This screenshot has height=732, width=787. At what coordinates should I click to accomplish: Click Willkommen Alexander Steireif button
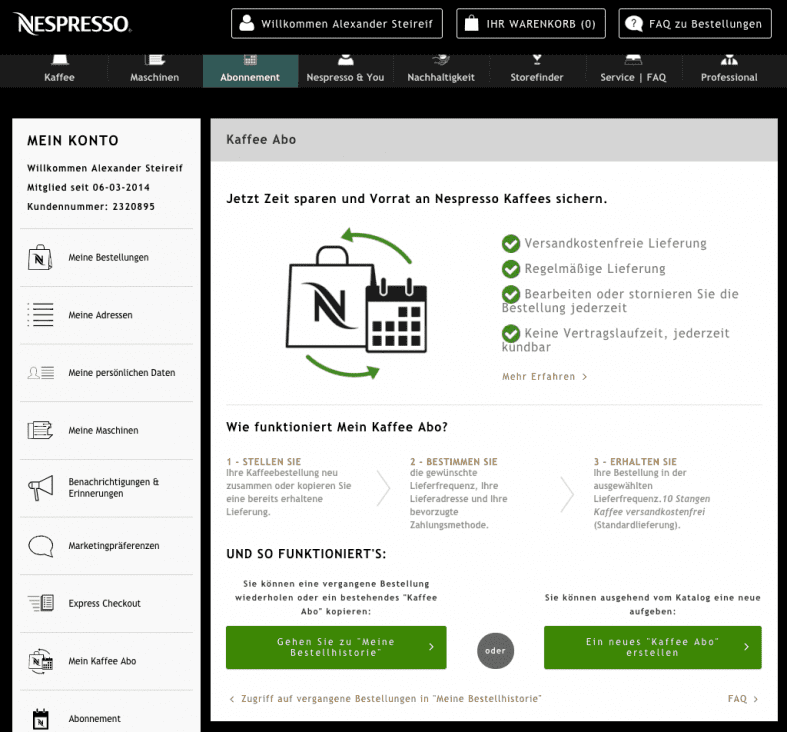tap(337, 23)
